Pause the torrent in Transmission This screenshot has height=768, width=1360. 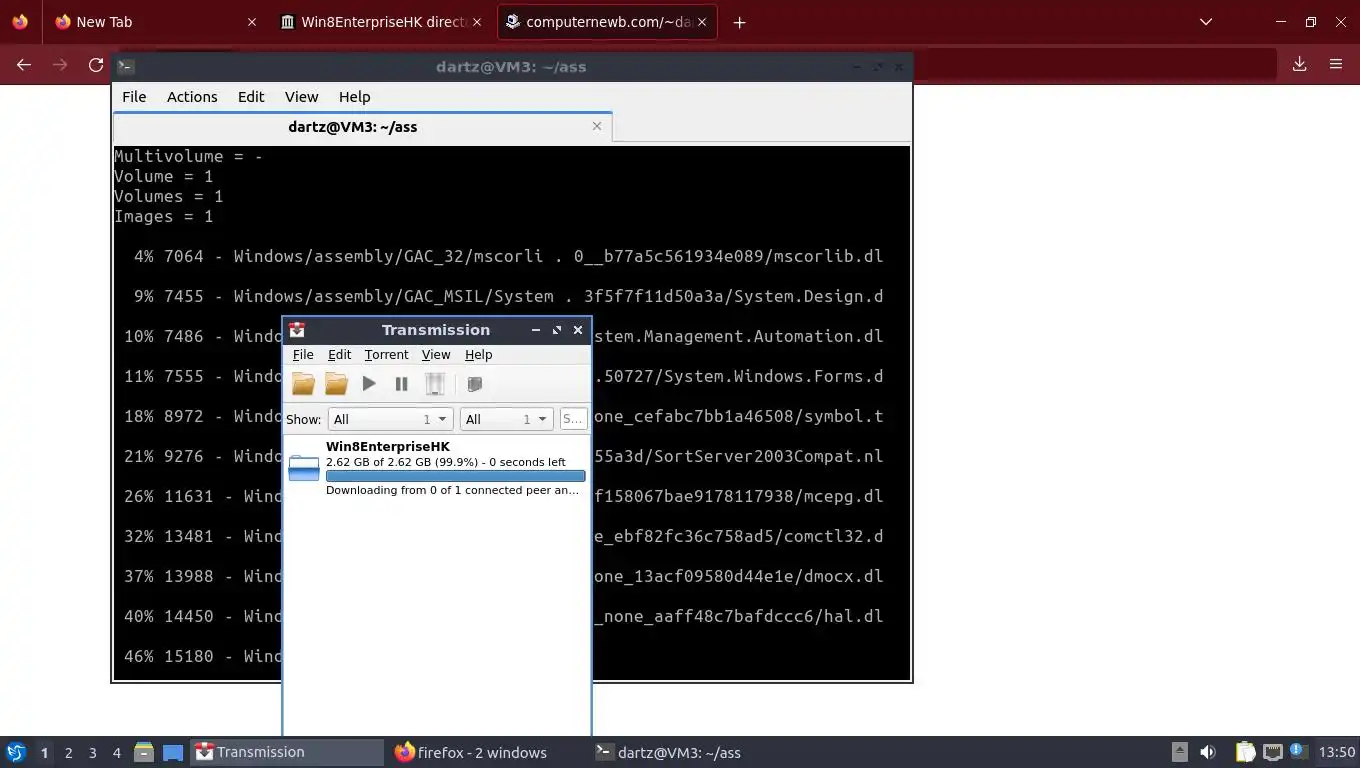tap(401, 383)
